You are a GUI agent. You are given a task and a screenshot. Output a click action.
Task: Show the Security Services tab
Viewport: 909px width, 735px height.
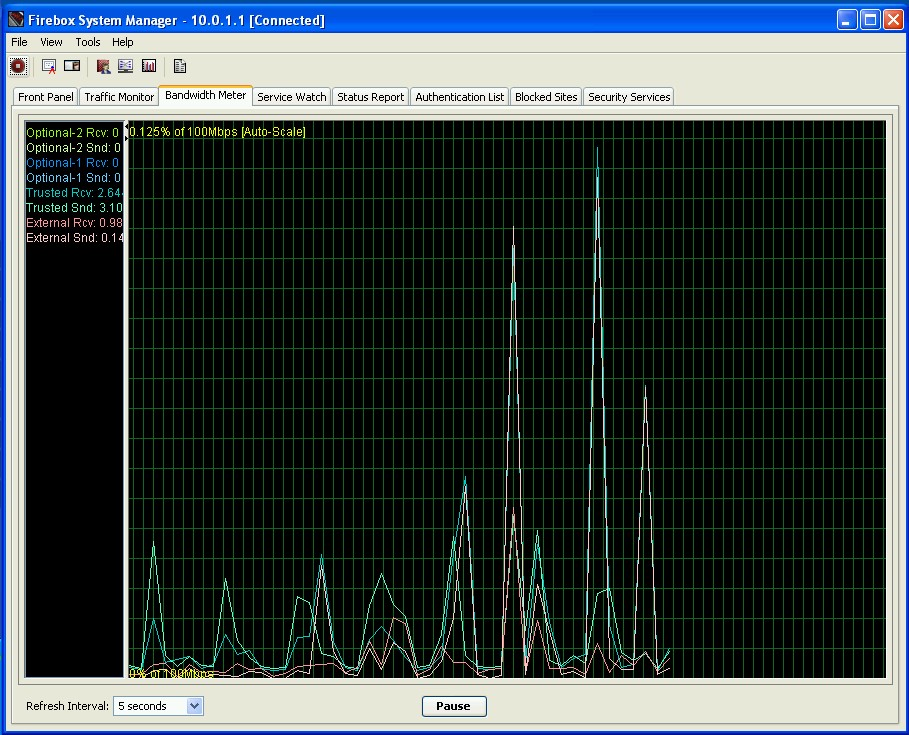pyautogui.click(x=629, y=97)
